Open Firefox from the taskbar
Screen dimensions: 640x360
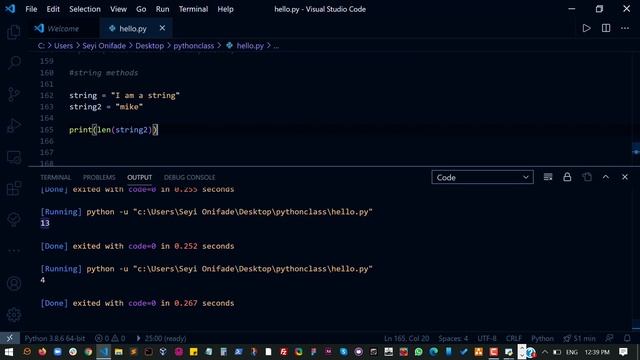coord(42,352)
